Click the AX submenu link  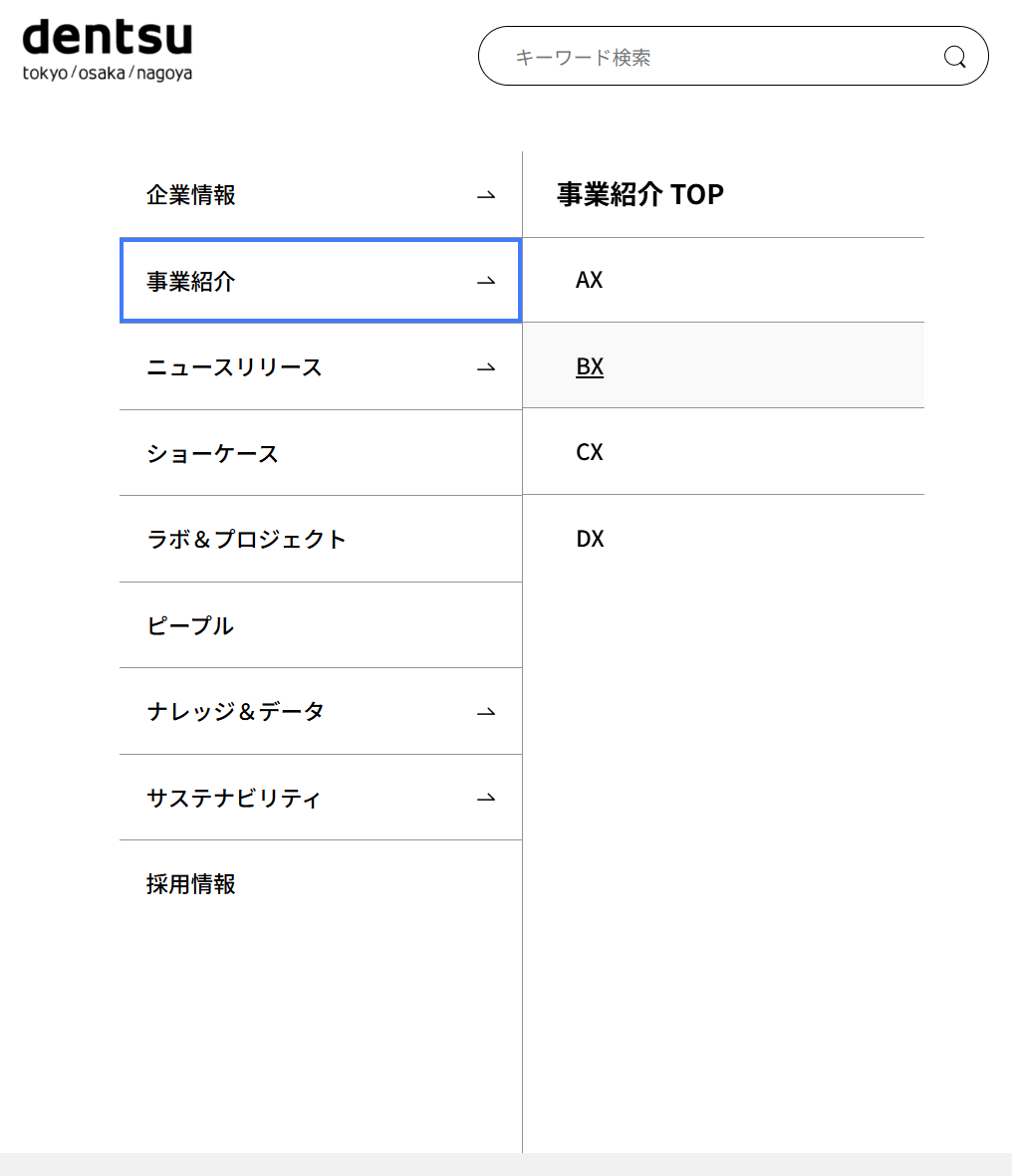coord(590,281)
